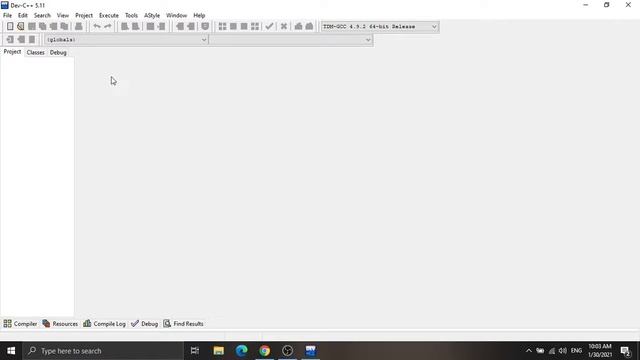Open the Compiler bottom tab

(x=20, y=324)
